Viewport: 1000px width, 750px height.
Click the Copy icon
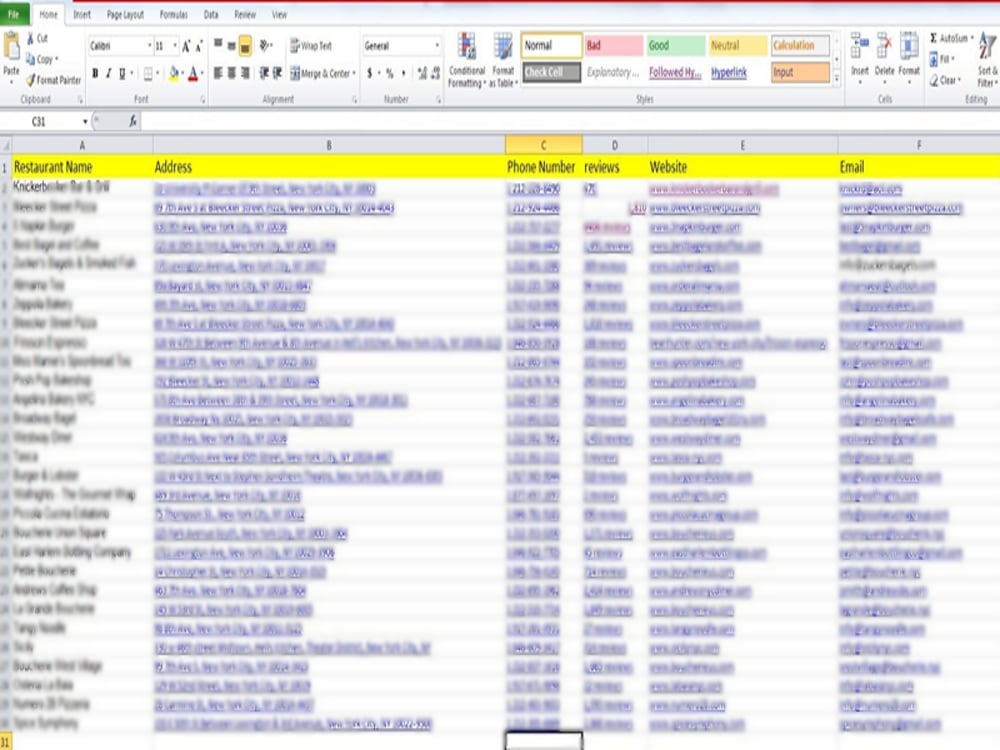(x=31, y=59)
